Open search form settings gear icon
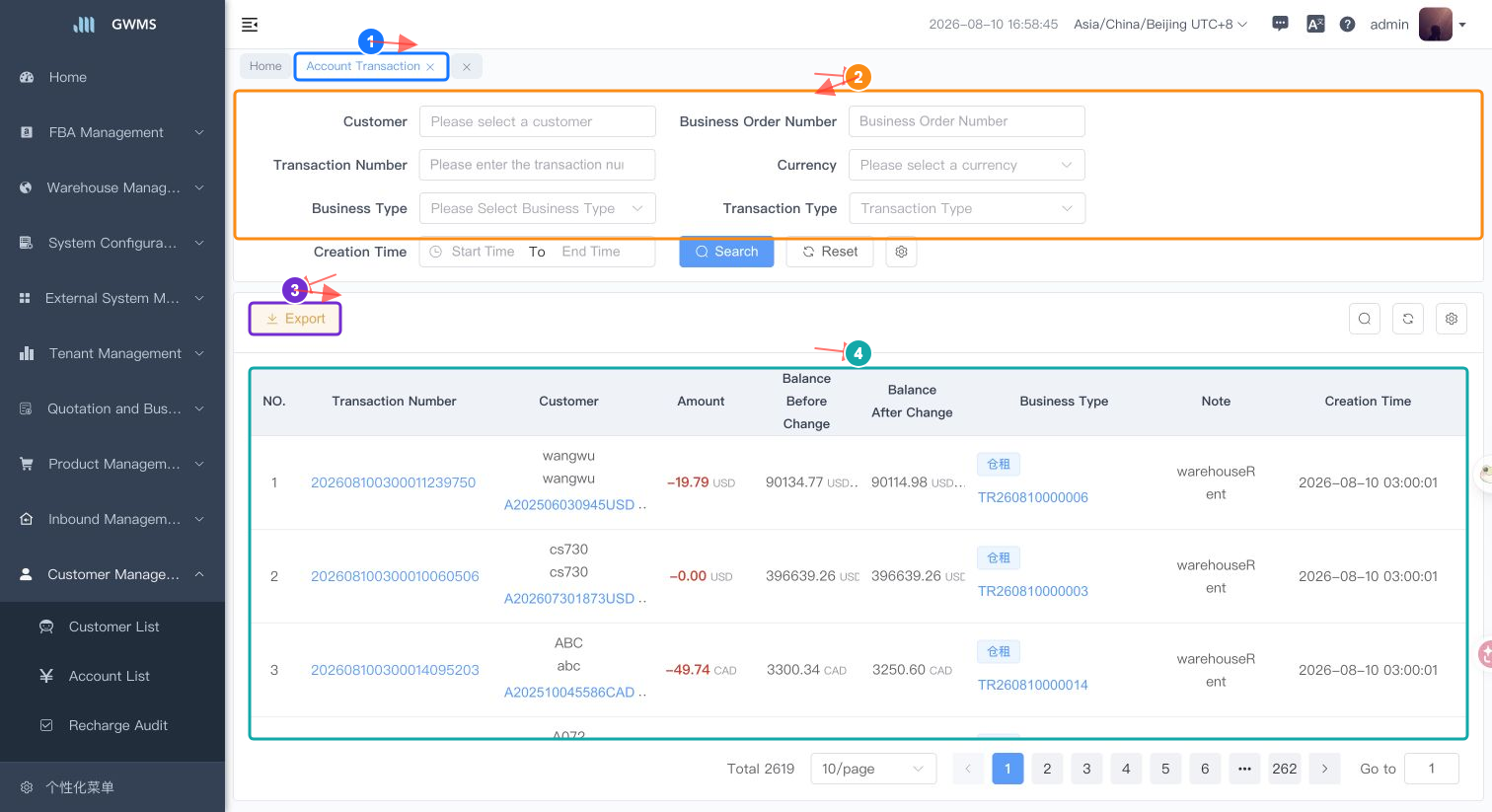The height and width of the screenshot is (812, 1492). 901,252
